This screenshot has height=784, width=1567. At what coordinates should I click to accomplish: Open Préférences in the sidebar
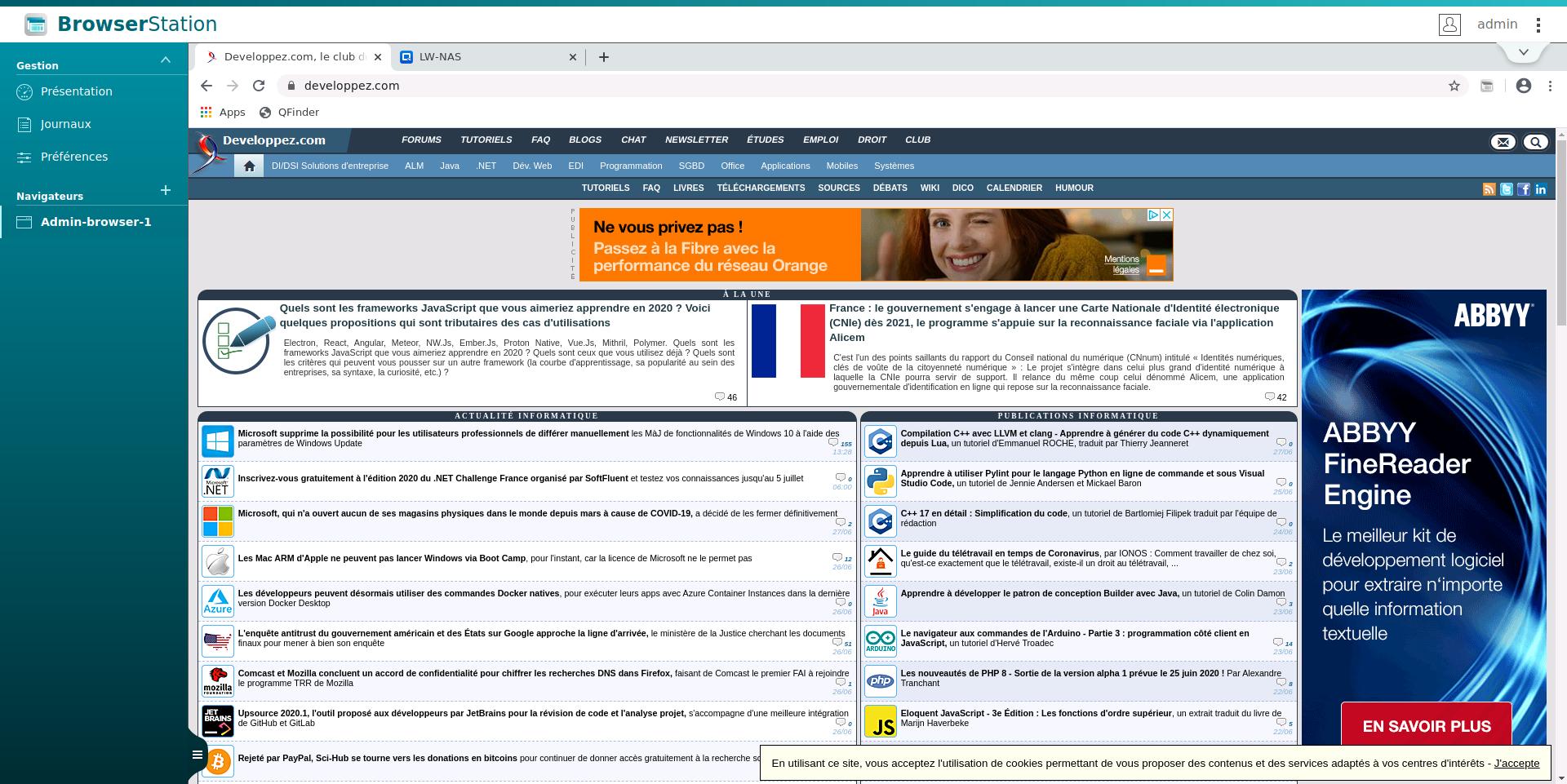pos(74,157)
